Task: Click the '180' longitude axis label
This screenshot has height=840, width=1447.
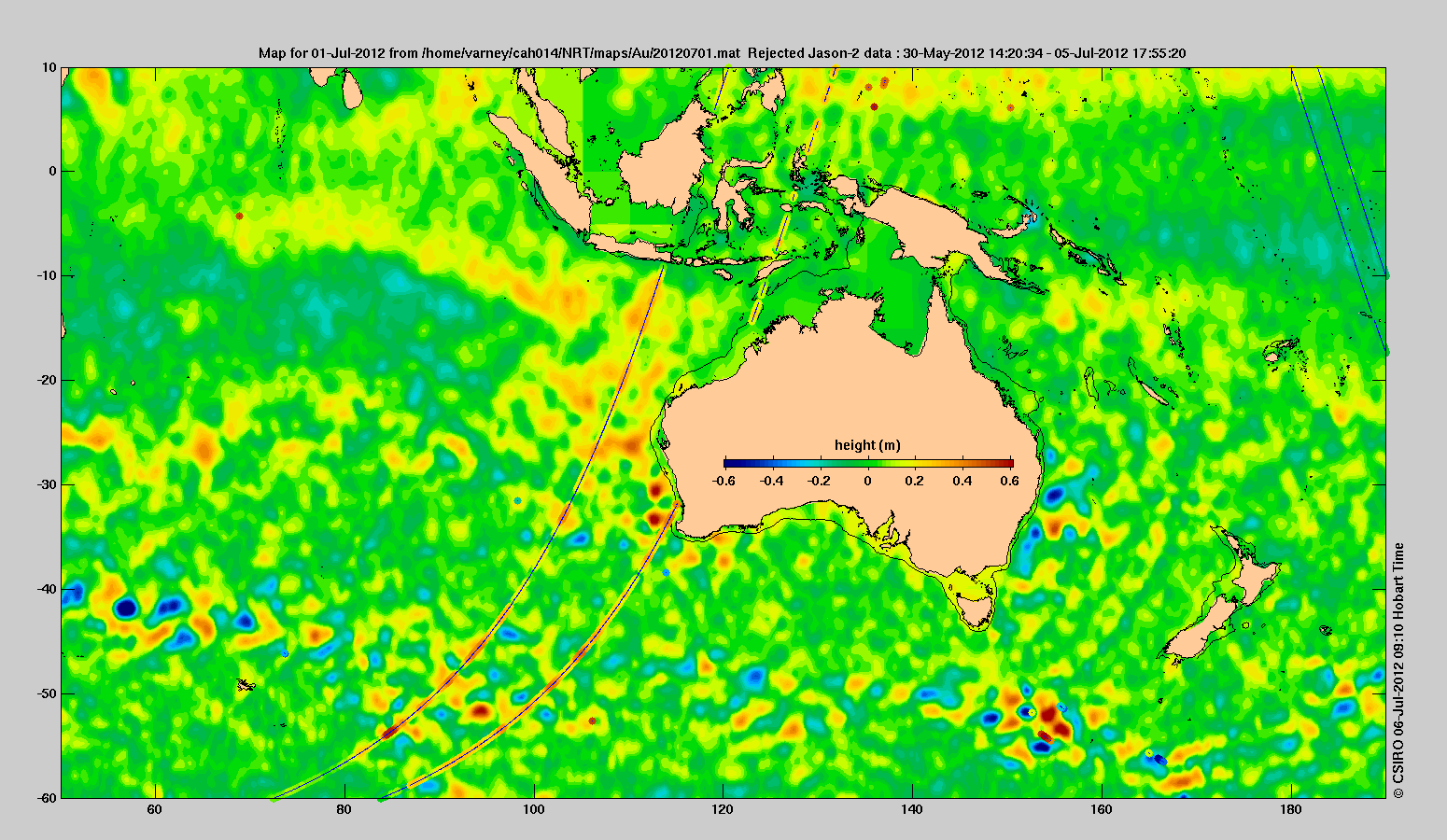Action: pos(1290,810)
